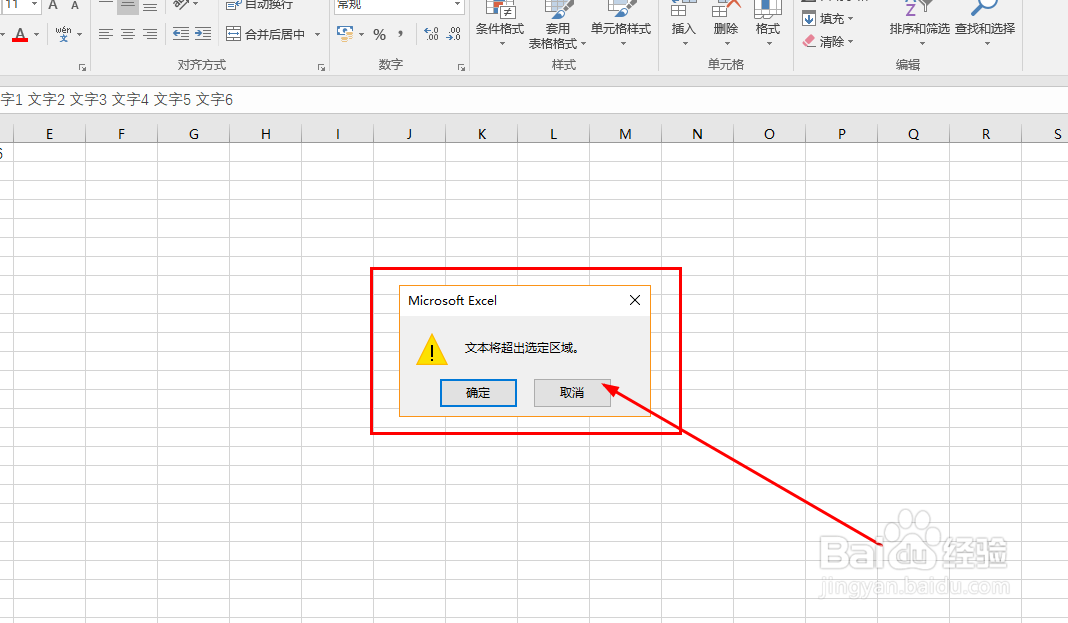Click the 删除 delete cells button

(726, 25)
